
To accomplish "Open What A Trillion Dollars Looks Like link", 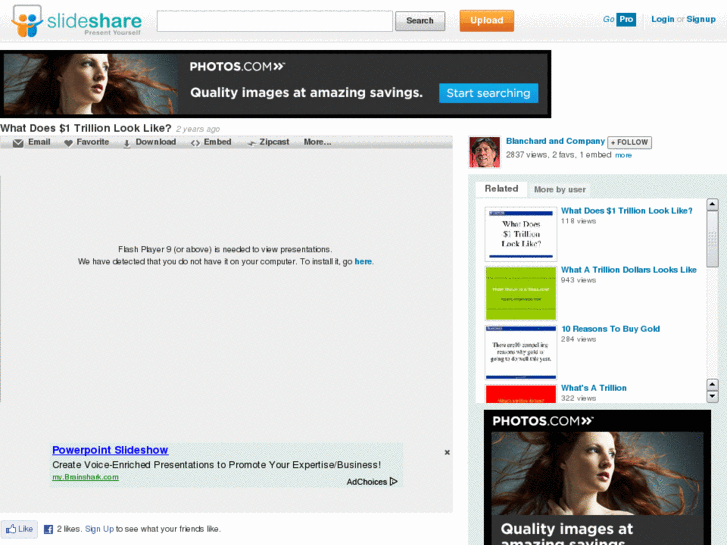I will coord(629,269).
